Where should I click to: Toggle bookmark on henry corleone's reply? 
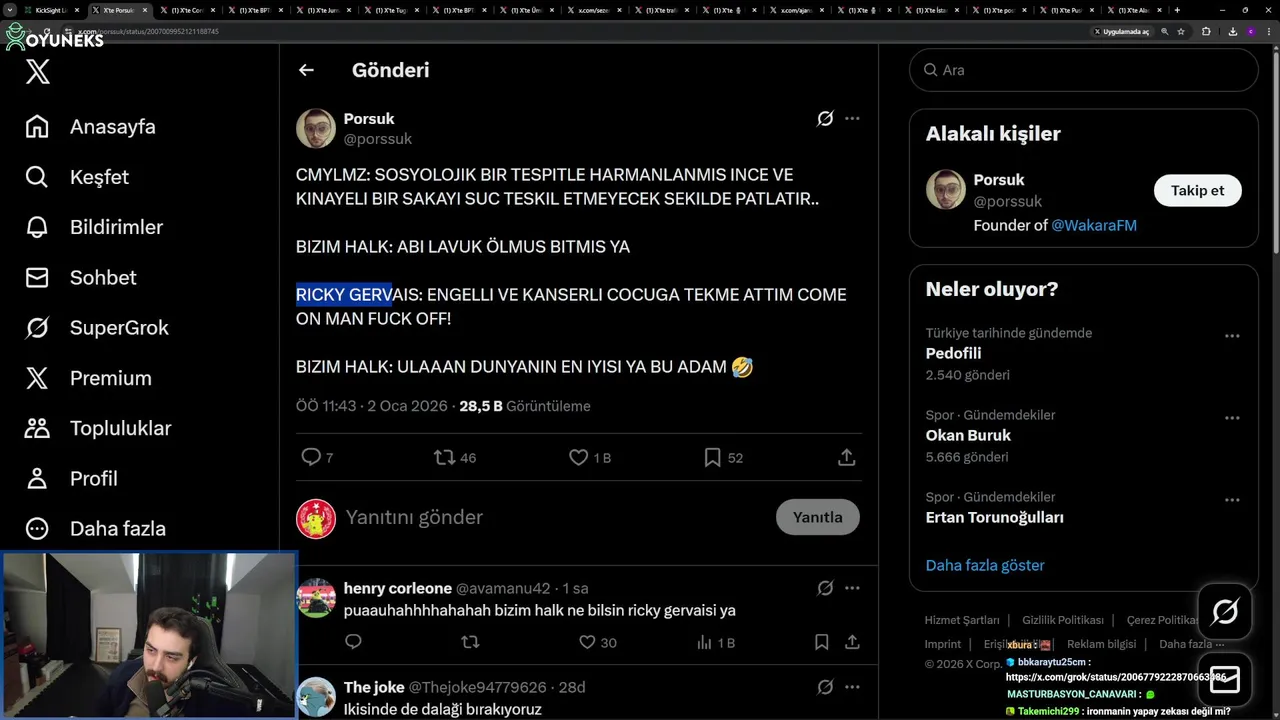[x=821, y=642]
